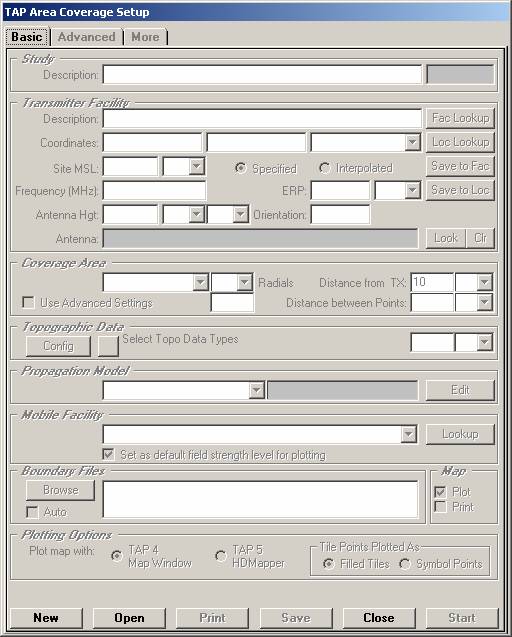Image resolution: width=512 pixels, height=637 pixels.
Task: Select Filled Tiles radio button
Action: pos(329,563)
